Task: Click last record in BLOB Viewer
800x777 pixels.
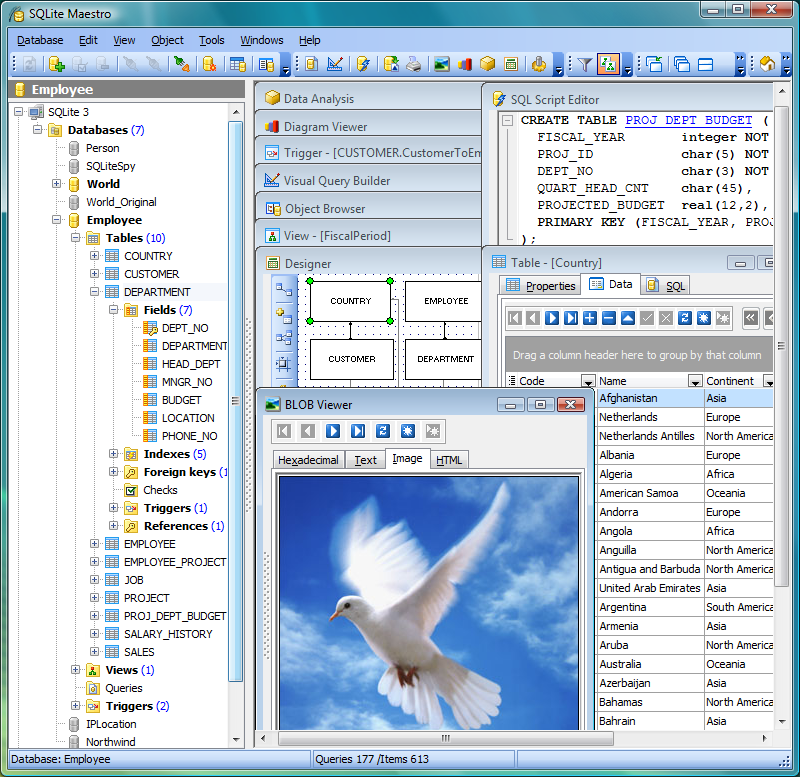Action: [358, 431]
